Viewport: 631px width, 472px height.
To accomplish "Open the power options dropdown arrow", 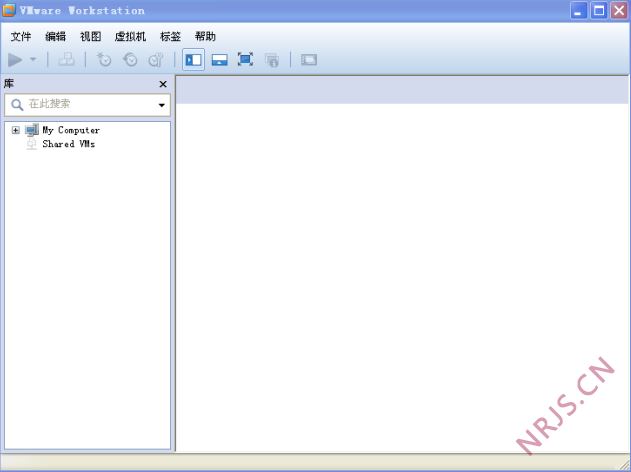I will coord(33,60).
